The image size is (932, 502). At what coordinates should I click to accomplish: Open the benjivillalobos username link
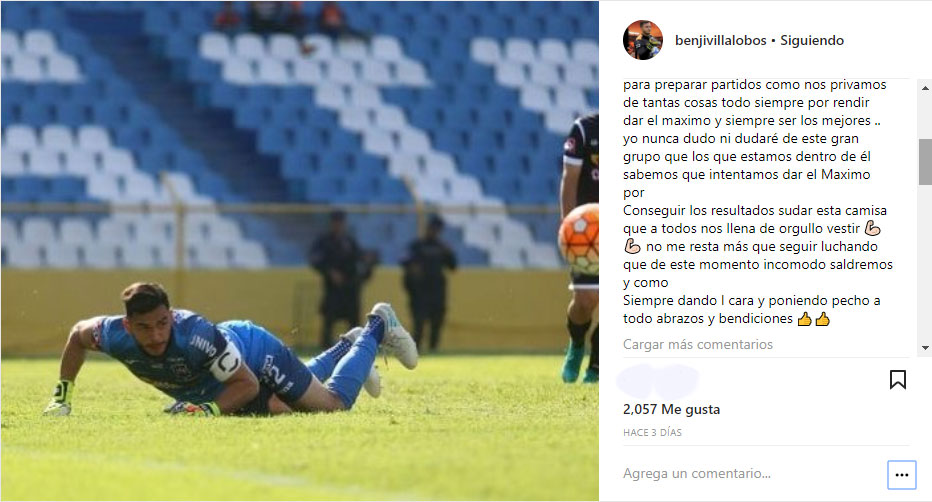721,40
